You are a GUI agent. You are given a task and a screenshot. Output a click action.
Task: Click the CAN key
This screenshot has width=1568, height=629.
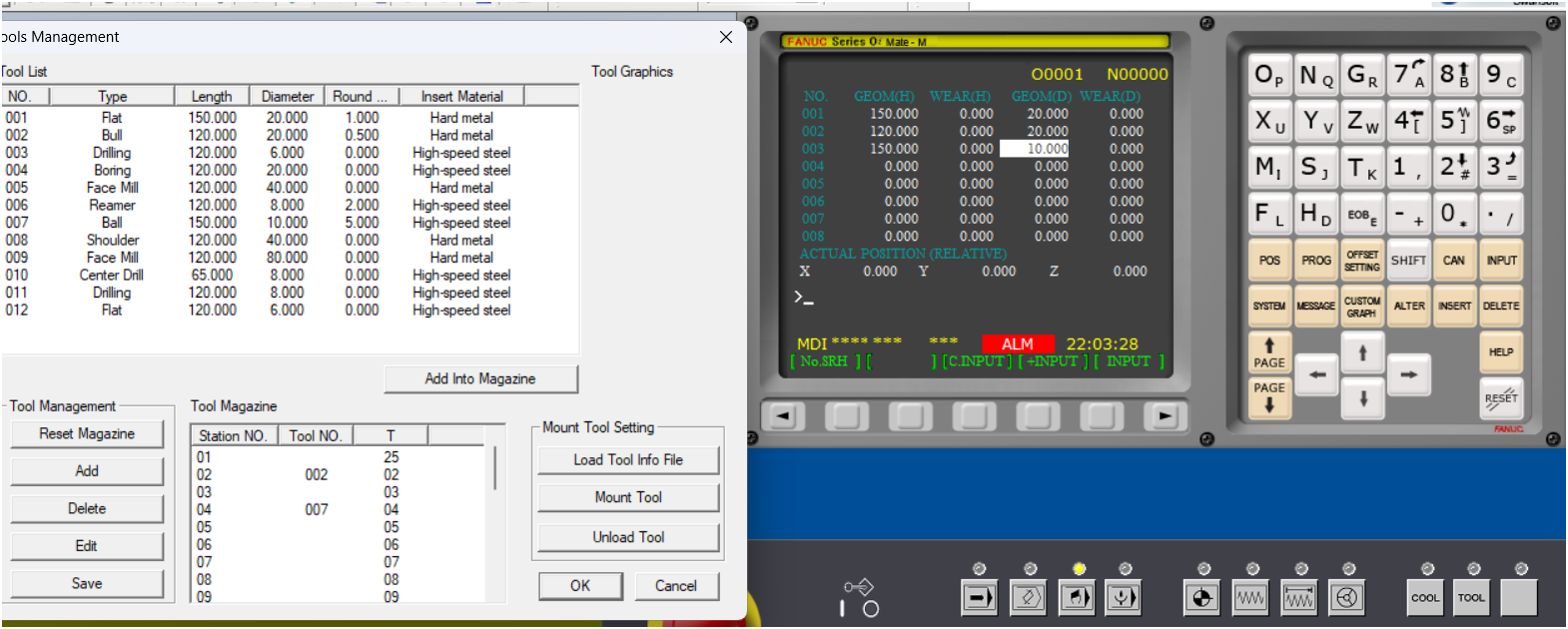click(x=1454, y=260)
